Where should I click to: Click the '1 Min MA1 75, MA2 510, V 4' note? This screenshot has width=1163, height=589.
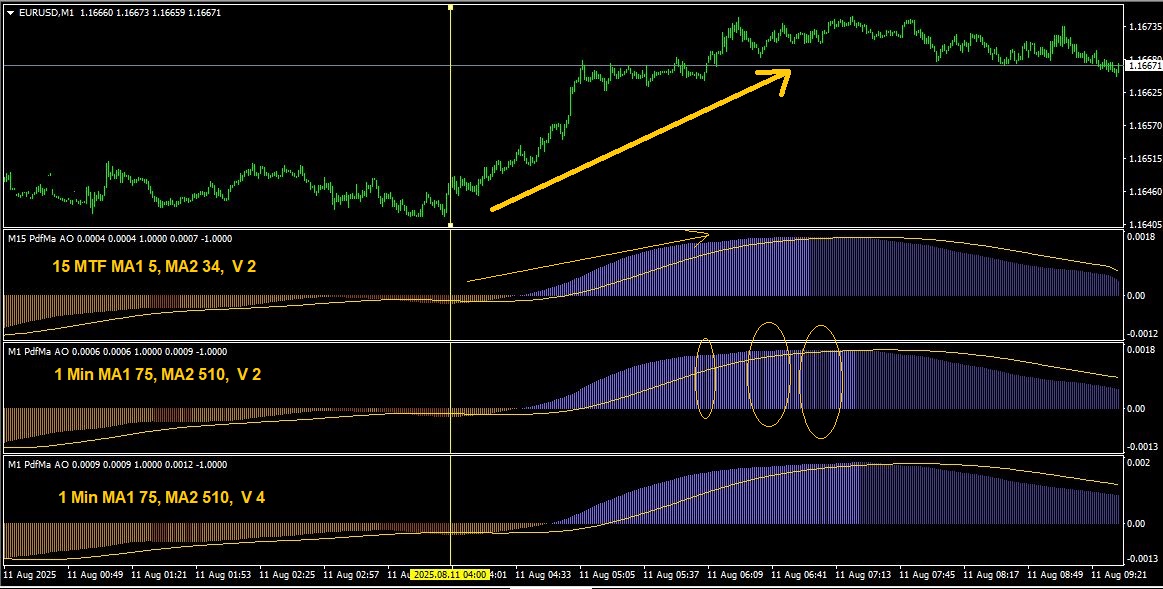click(x=162, y=497)
